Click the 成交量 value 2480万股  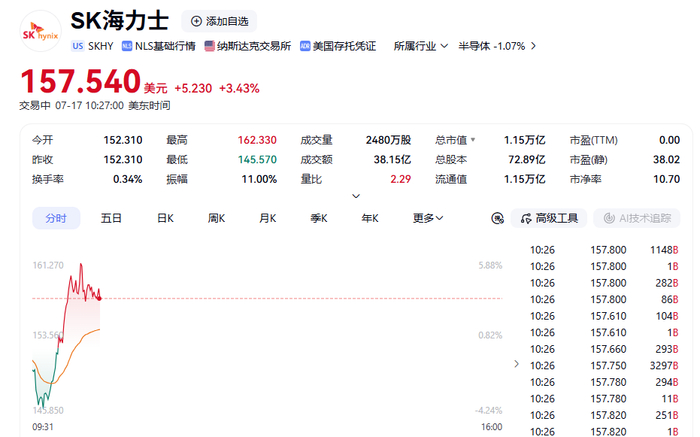pyautogui.click(x=388, y=140)
